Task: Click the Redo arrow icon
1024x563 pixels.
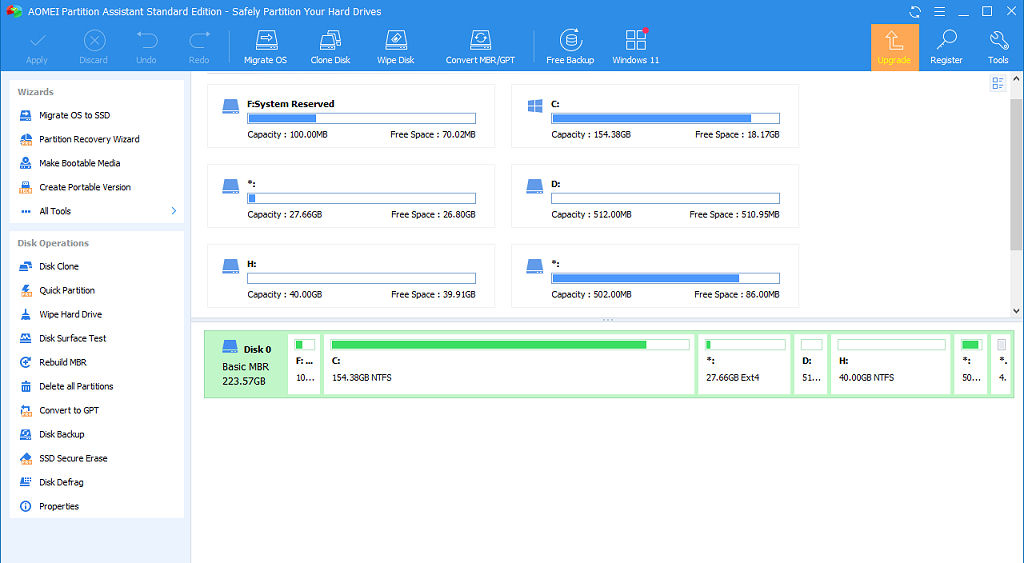Action: click(x=199, y=41)
